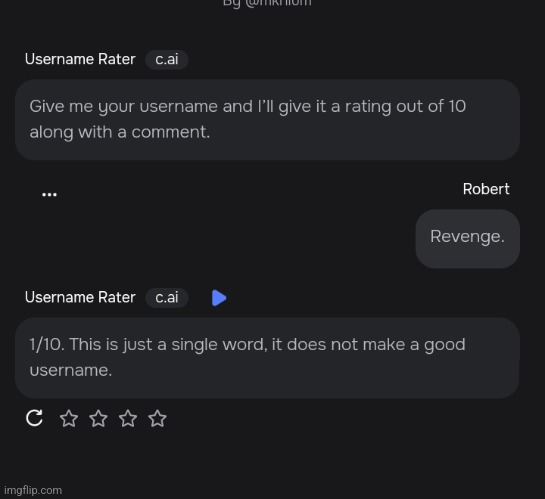This screenshot has height=499, width=545.
Task: Rate the response one star
Action: tap(69, 418)
